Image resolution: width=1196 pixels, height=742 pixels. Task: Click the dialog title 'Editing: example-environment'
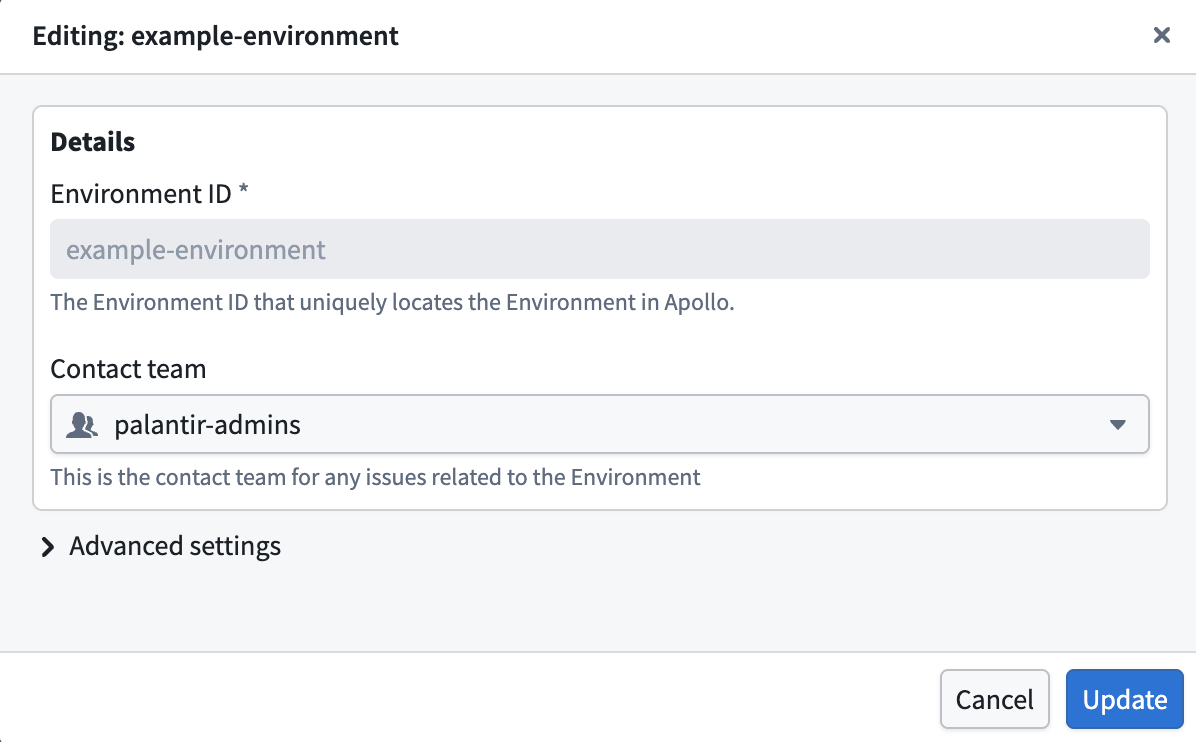[215, 36]
